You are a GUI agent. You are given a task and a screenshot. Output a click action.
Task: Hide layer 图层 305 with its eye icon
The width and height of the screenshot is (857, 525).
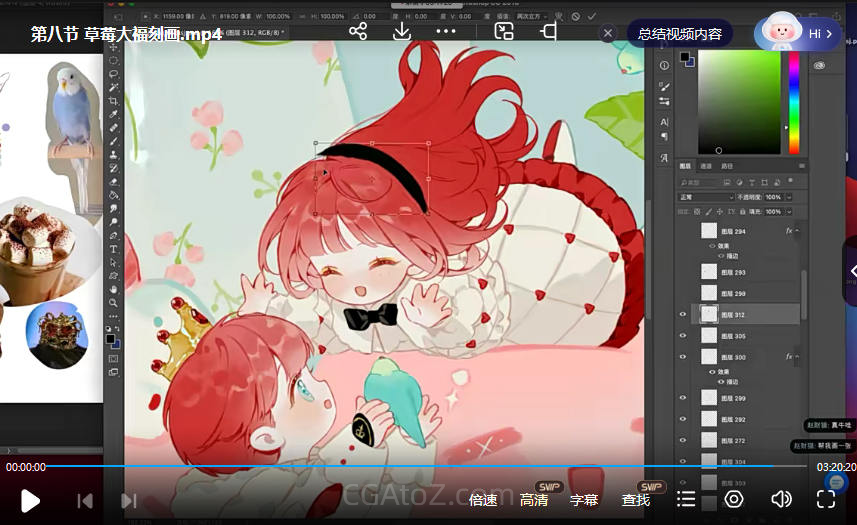683,336
